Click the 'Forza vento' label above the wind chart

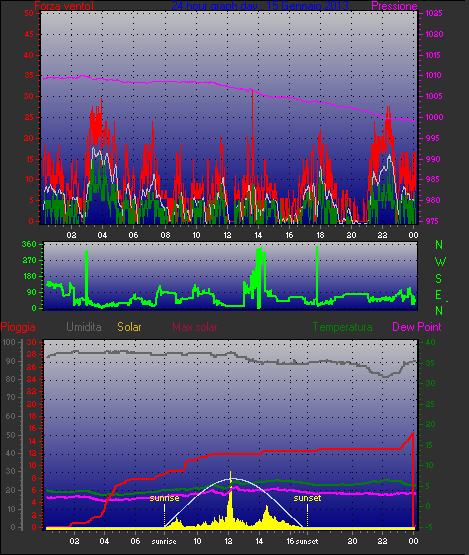point(64,6)
